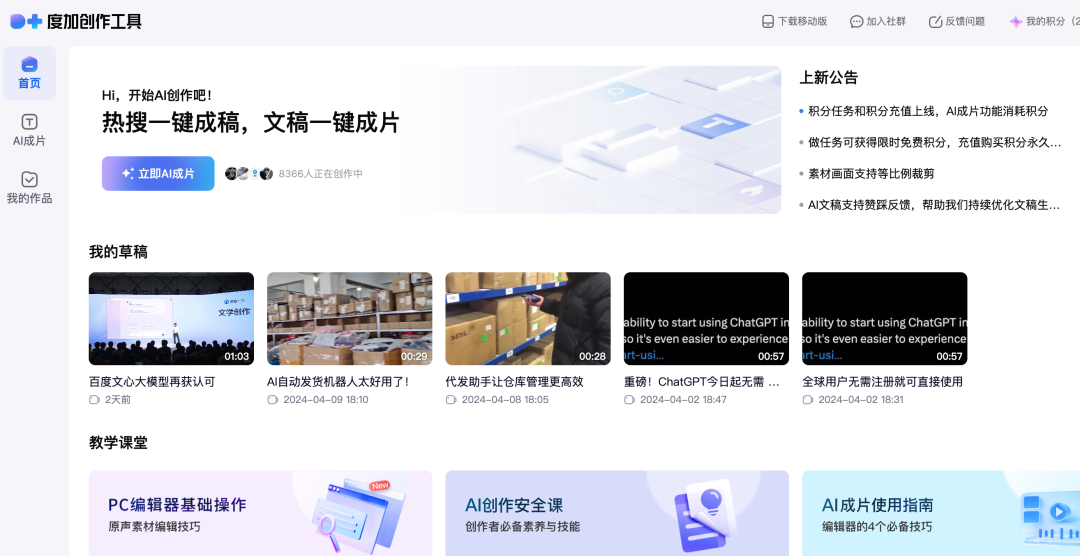Click the 8366人正在创作中 text
This screenshot has width=1080, height=556.
pyautogui.click(x=320, y=174)
